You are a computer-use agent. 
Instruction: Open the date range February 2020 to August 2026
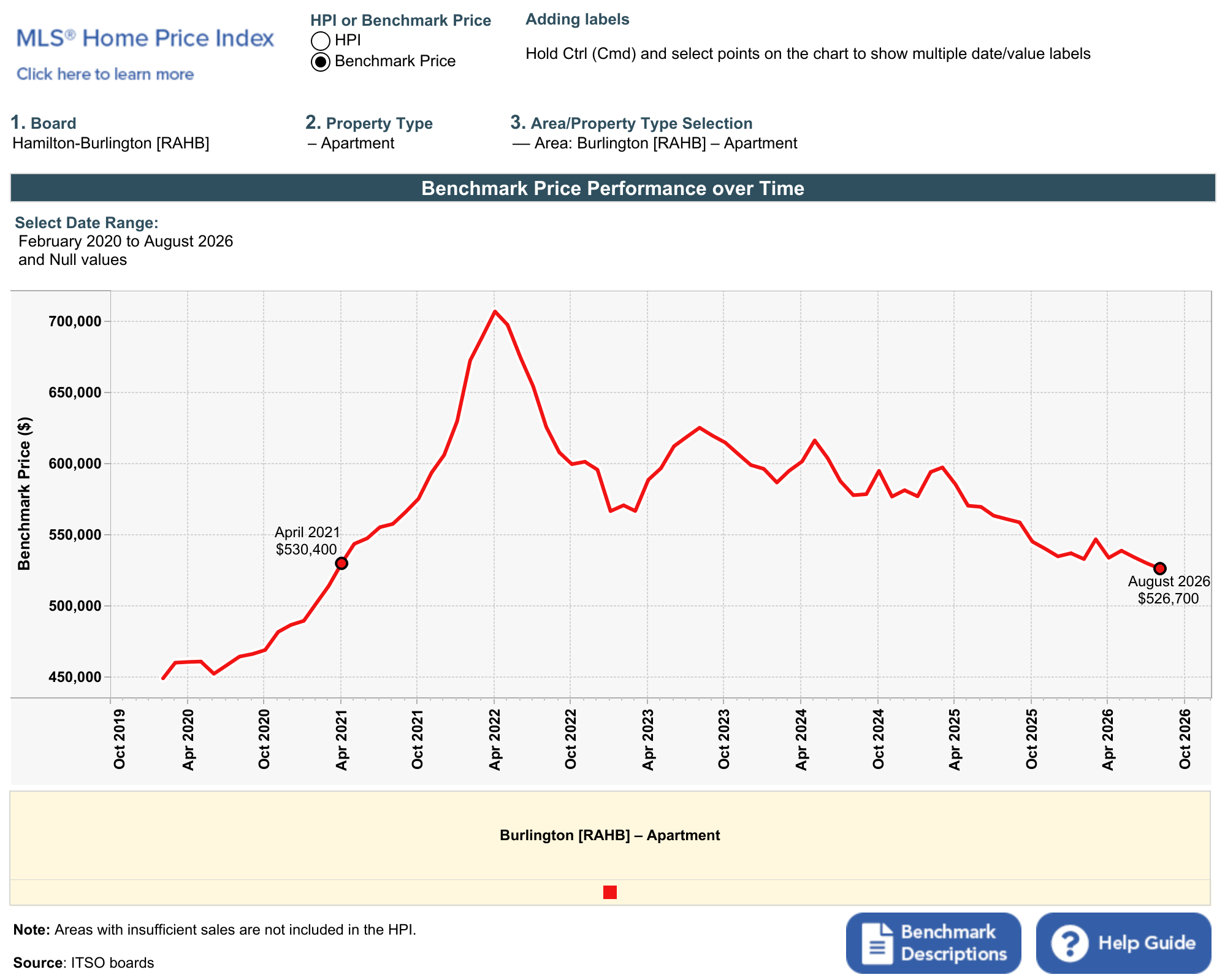(126, 250)
